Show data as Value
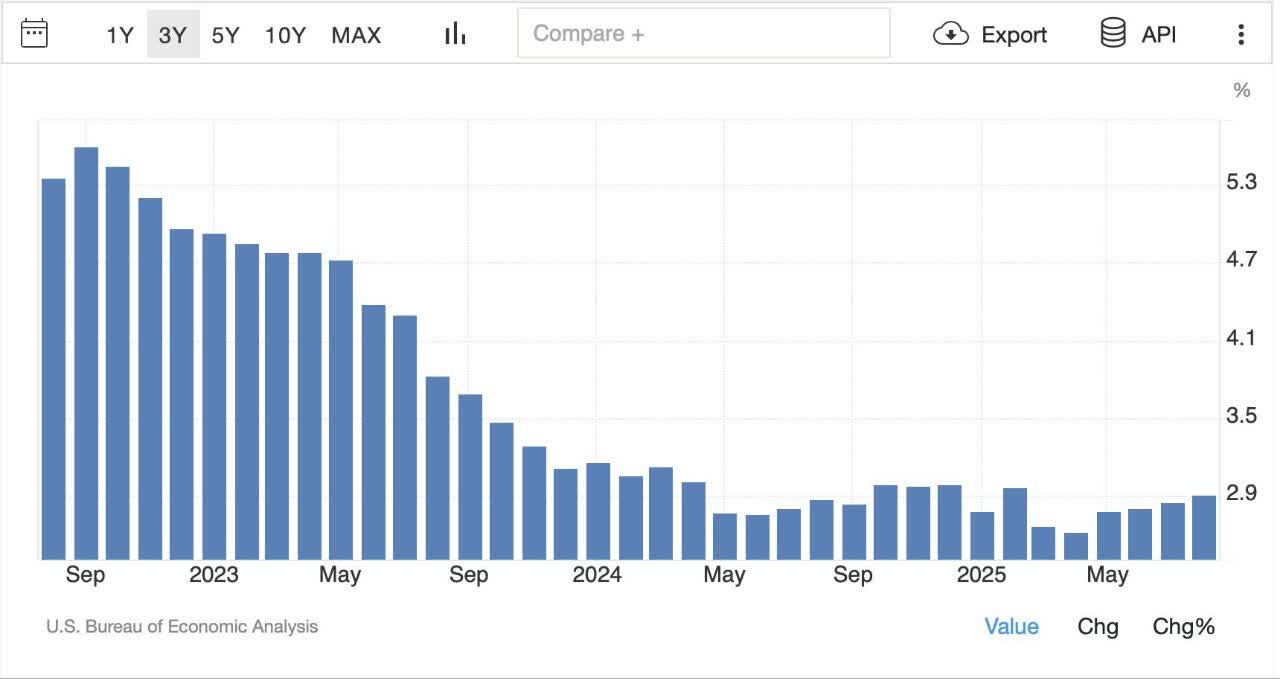The height and width of the screenshot is (679, 1280). point(1011,627)
